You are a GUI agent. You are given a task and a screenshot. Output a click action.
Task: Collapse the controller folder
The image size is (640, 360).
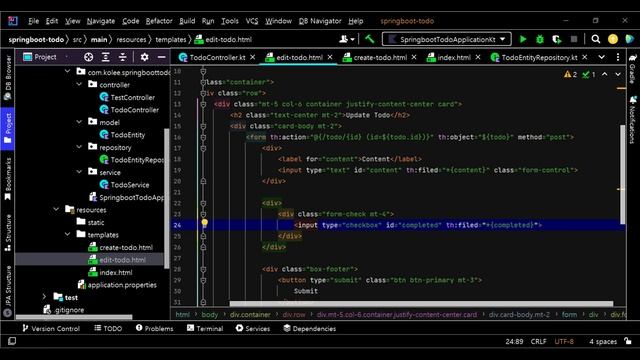(x=79, y=84)
